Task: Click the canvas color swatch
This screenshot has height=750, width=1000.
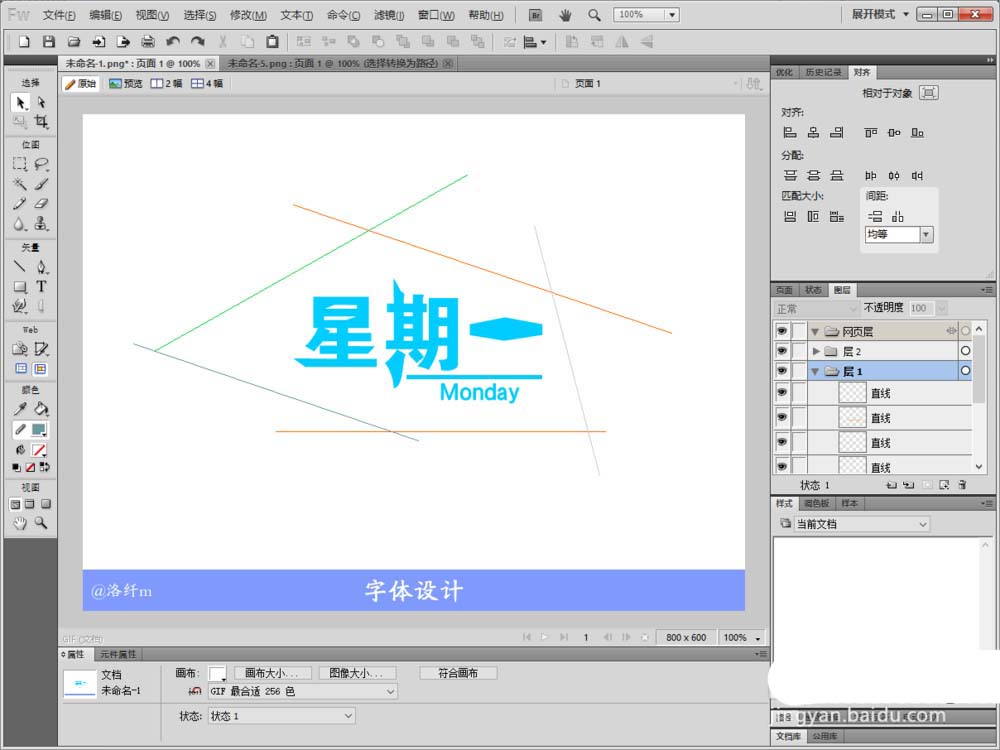Action: coord(217,673)
